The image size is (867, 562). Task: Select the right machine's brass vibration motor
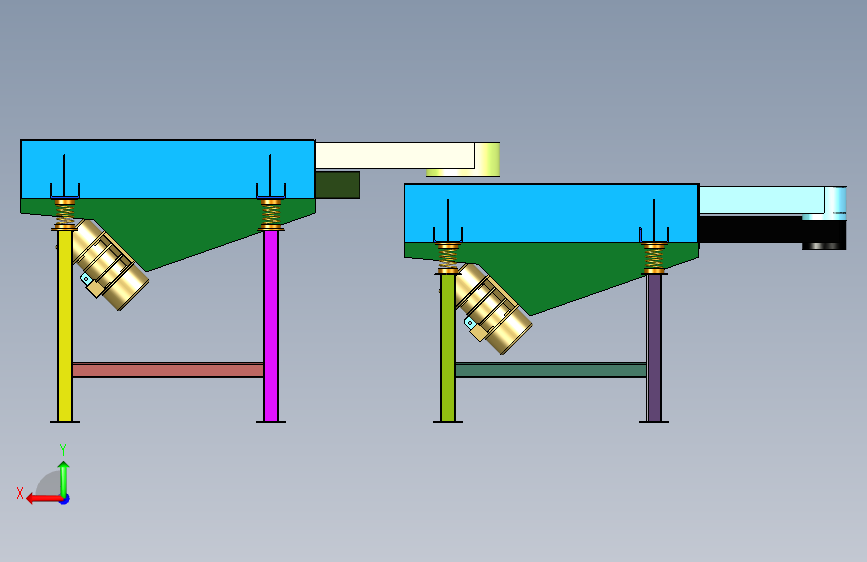pyautogui.click(x=493, y=309)
